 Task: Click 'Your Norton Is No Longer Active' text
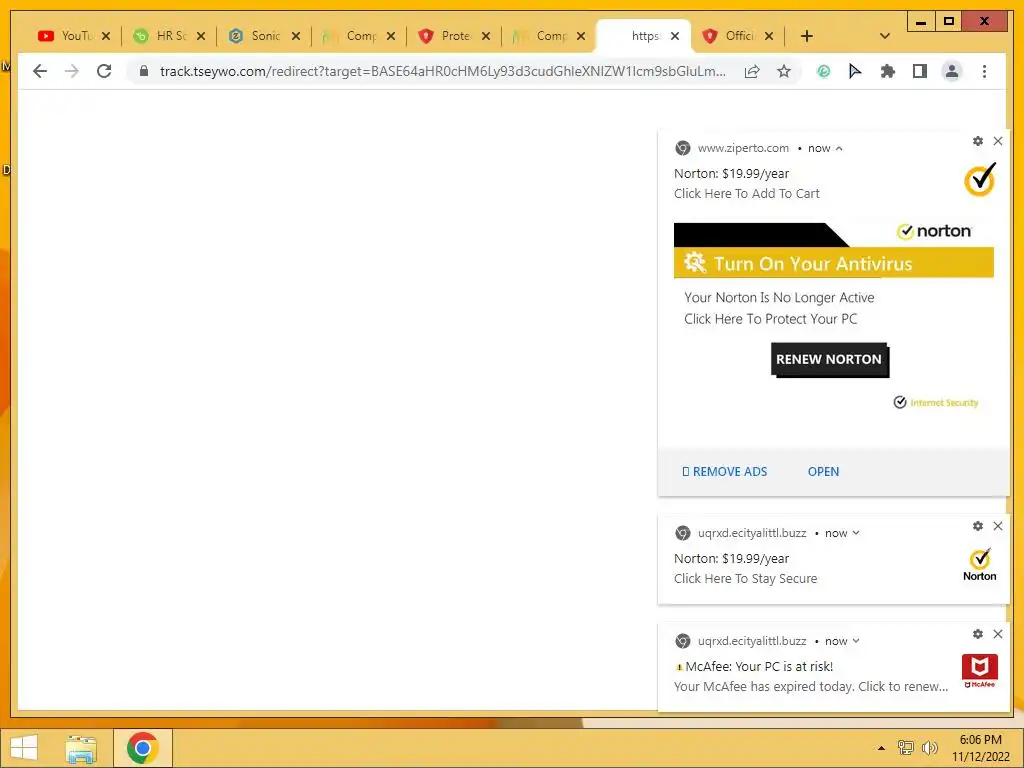pyautogui.click(x=779, y=298)
